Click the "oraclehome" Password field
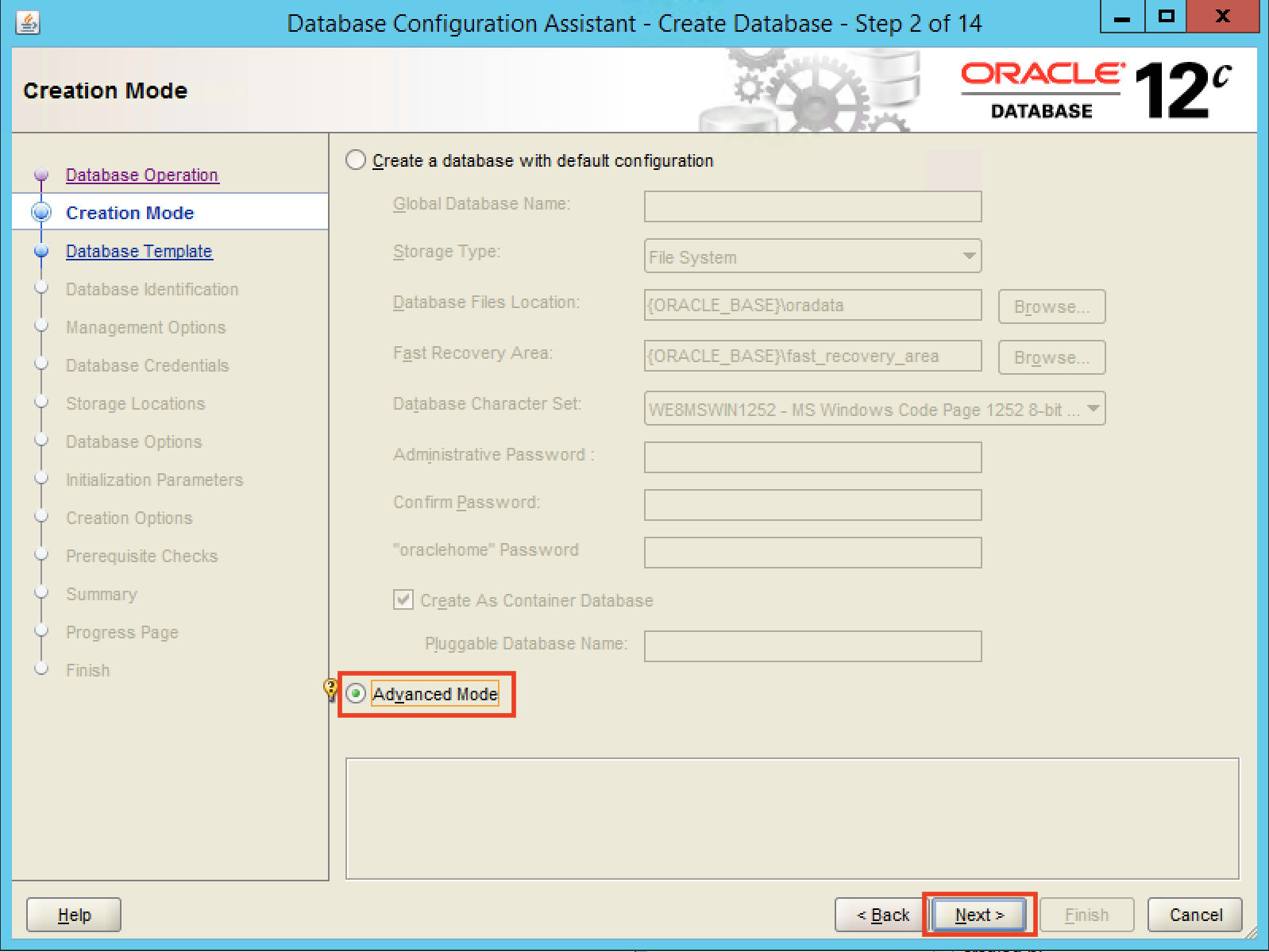This screenshot has width=1269, height=952. pos(812,553)
